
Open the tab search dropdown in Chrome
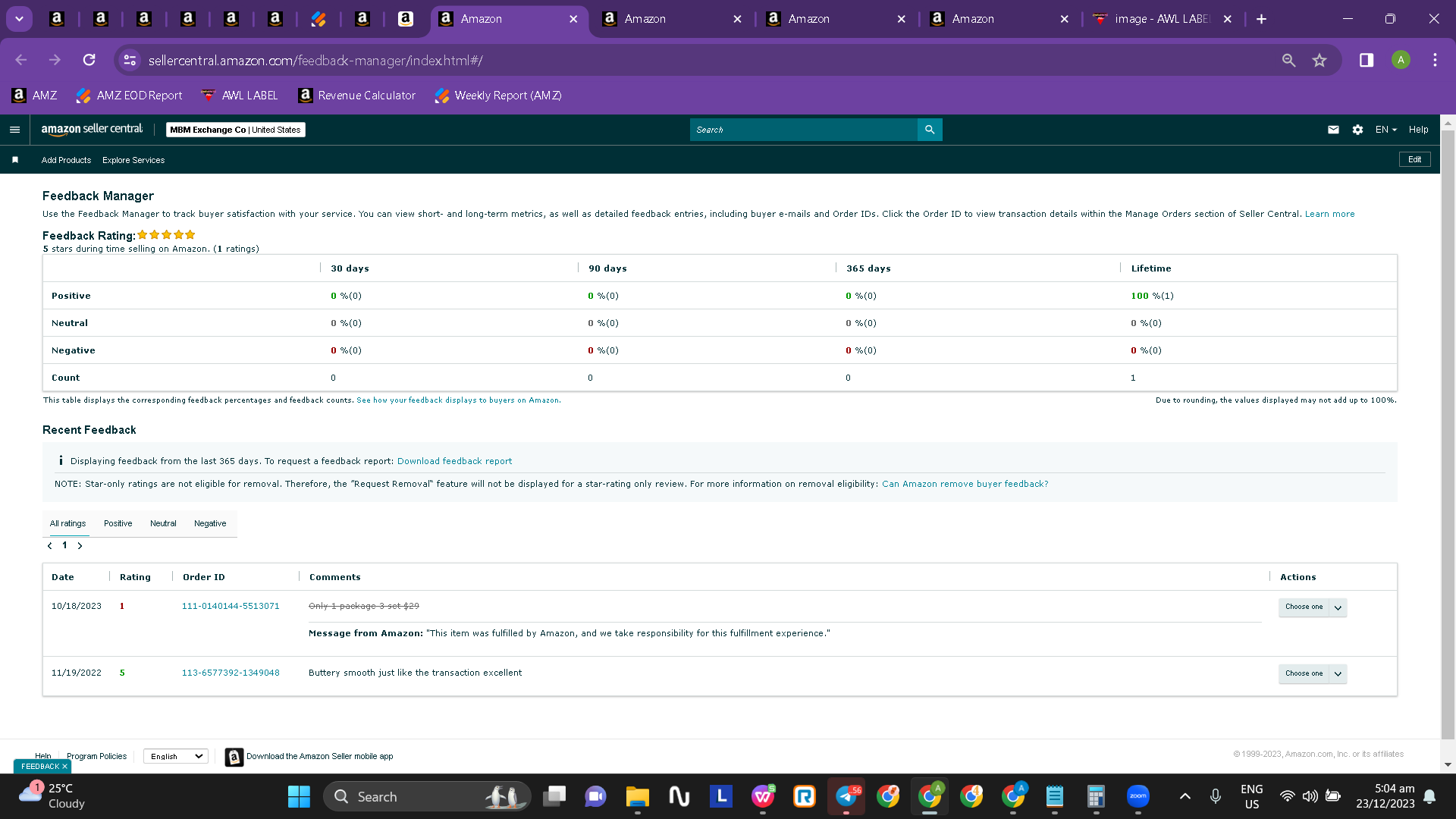pos(19,19)
